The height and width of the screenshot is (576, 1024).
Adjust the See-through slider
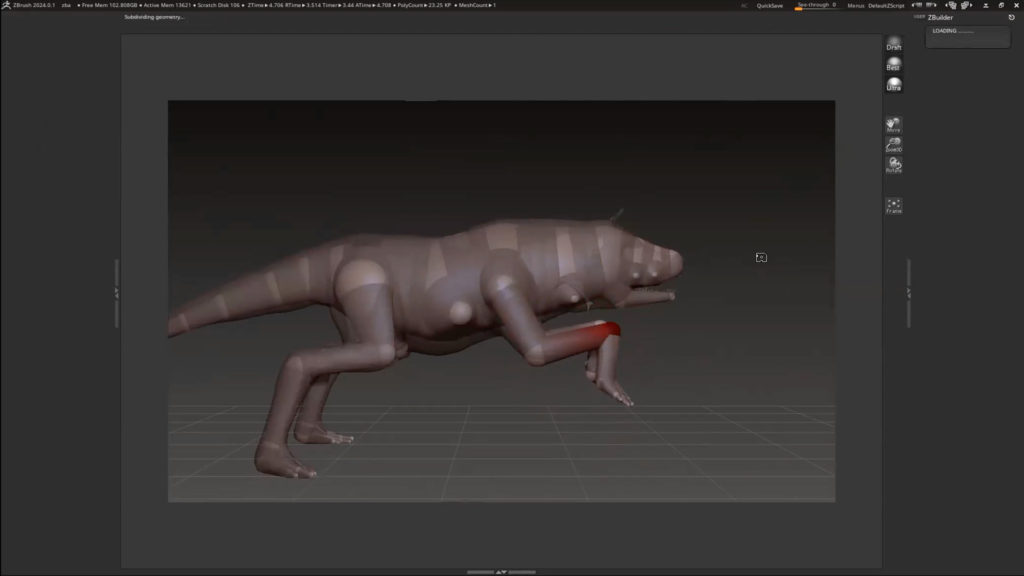click(815, 5)
